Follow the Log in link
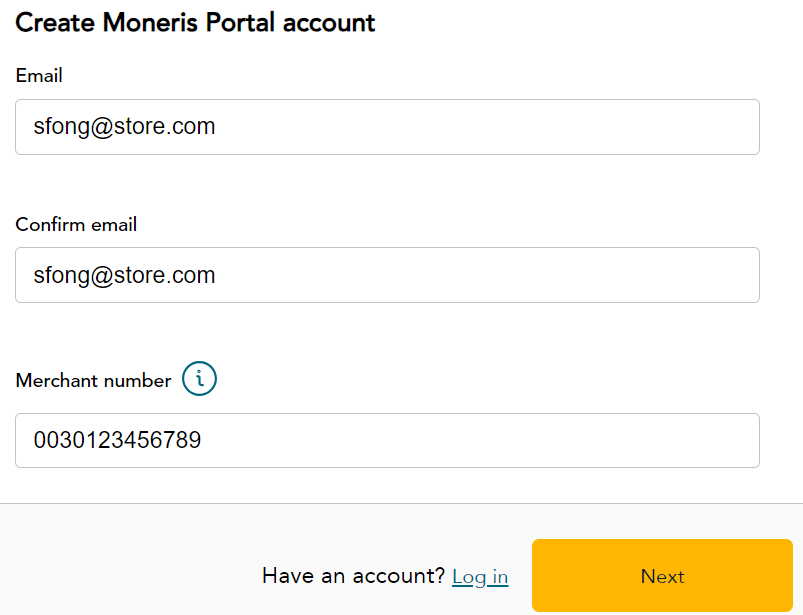This screenshot has height=615, width=803. 480,577
